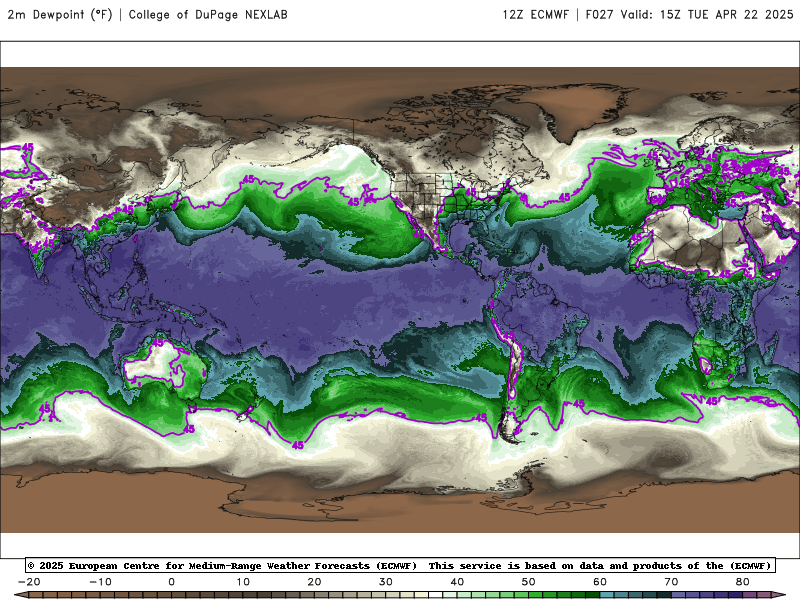Click the 'Valid: 15Z TUE APR 22 2025' text
Screen dimensions: 800x600
pyautogui.click(x=707, y=15)
